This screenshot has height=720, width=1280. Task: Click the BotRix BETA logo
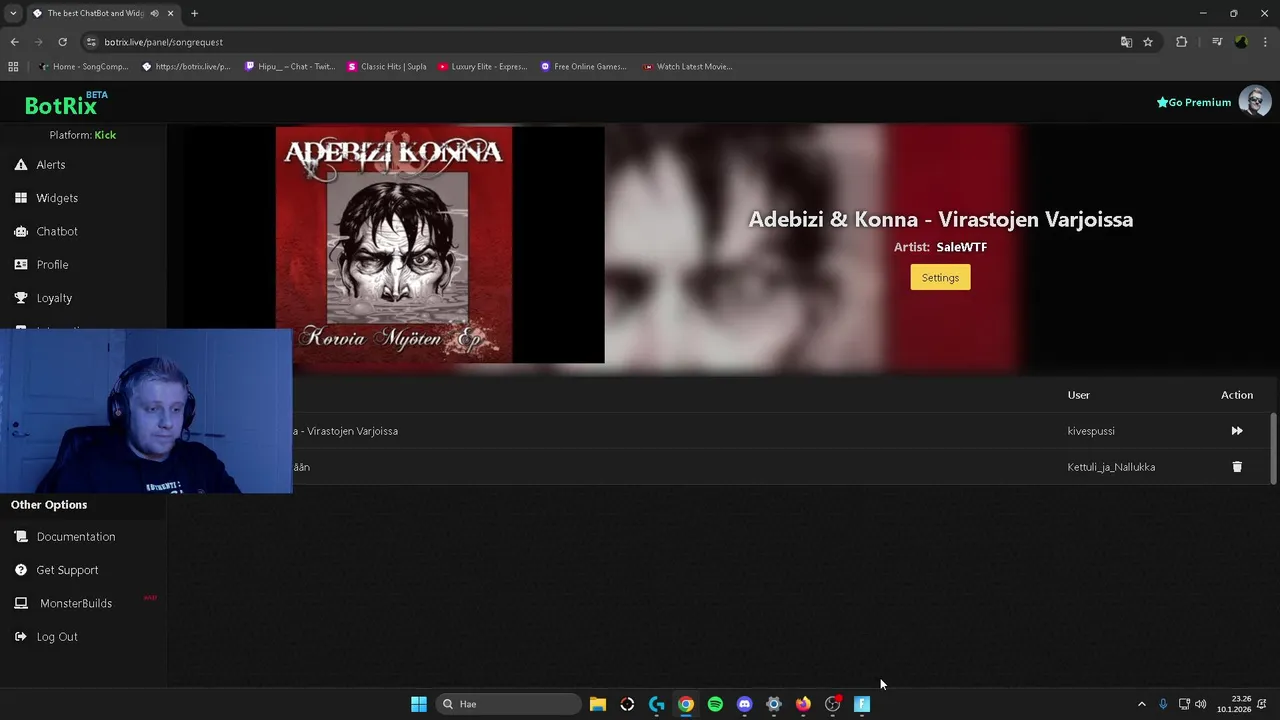point(66,103)
